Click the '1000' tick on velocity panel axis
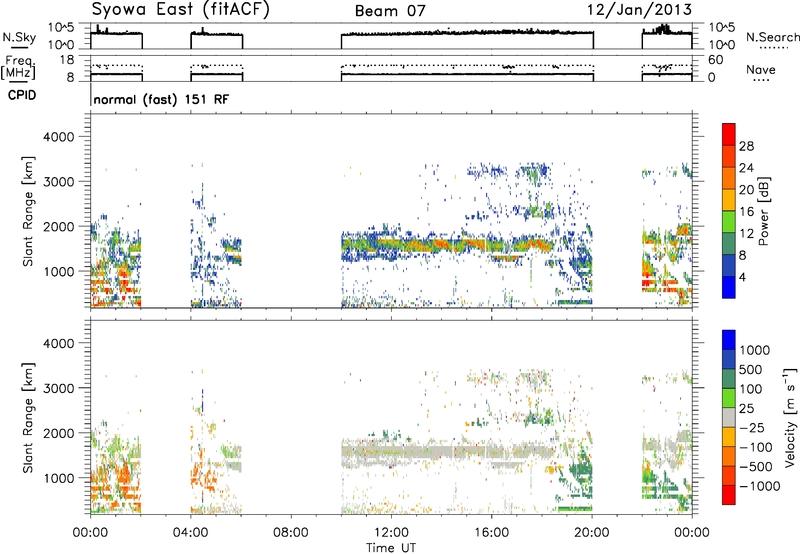800x554 pixels. click(x=59, y=478)
